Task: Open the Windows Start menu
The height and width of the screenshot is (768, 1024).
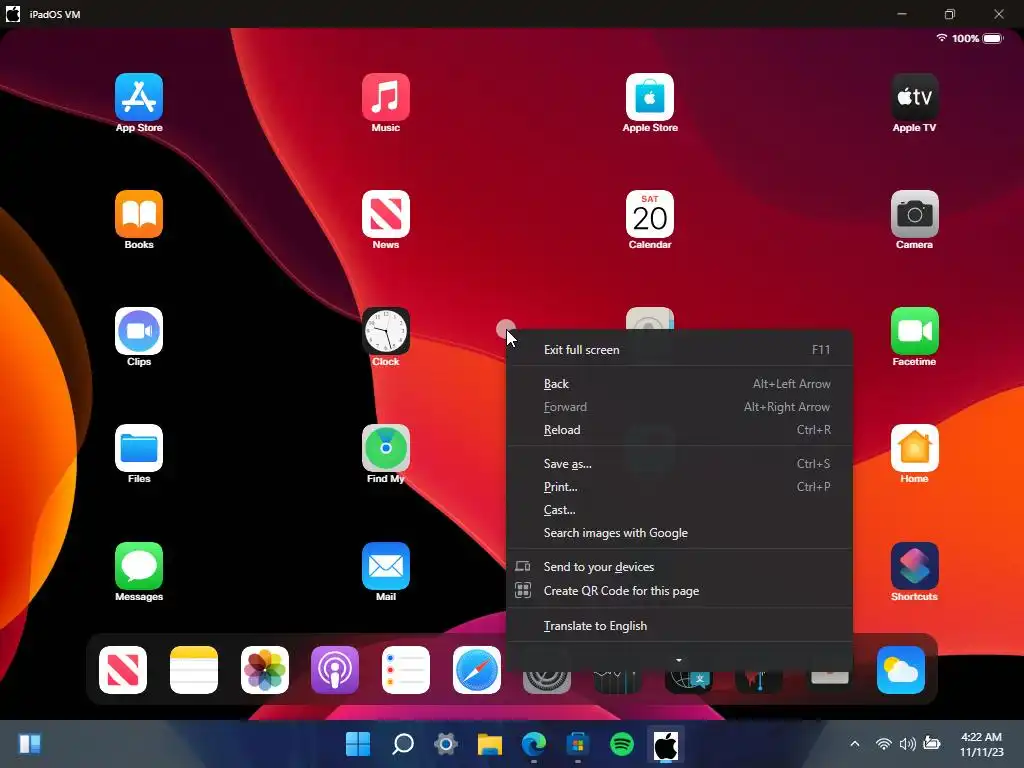Action: [x=358, y=744]
